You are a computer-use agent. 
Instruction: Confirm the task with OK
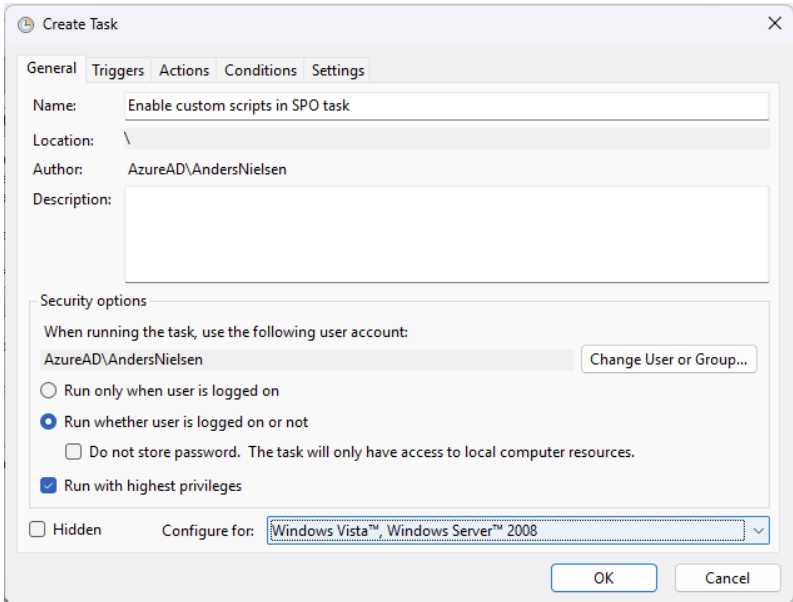(x=603, y=578)
